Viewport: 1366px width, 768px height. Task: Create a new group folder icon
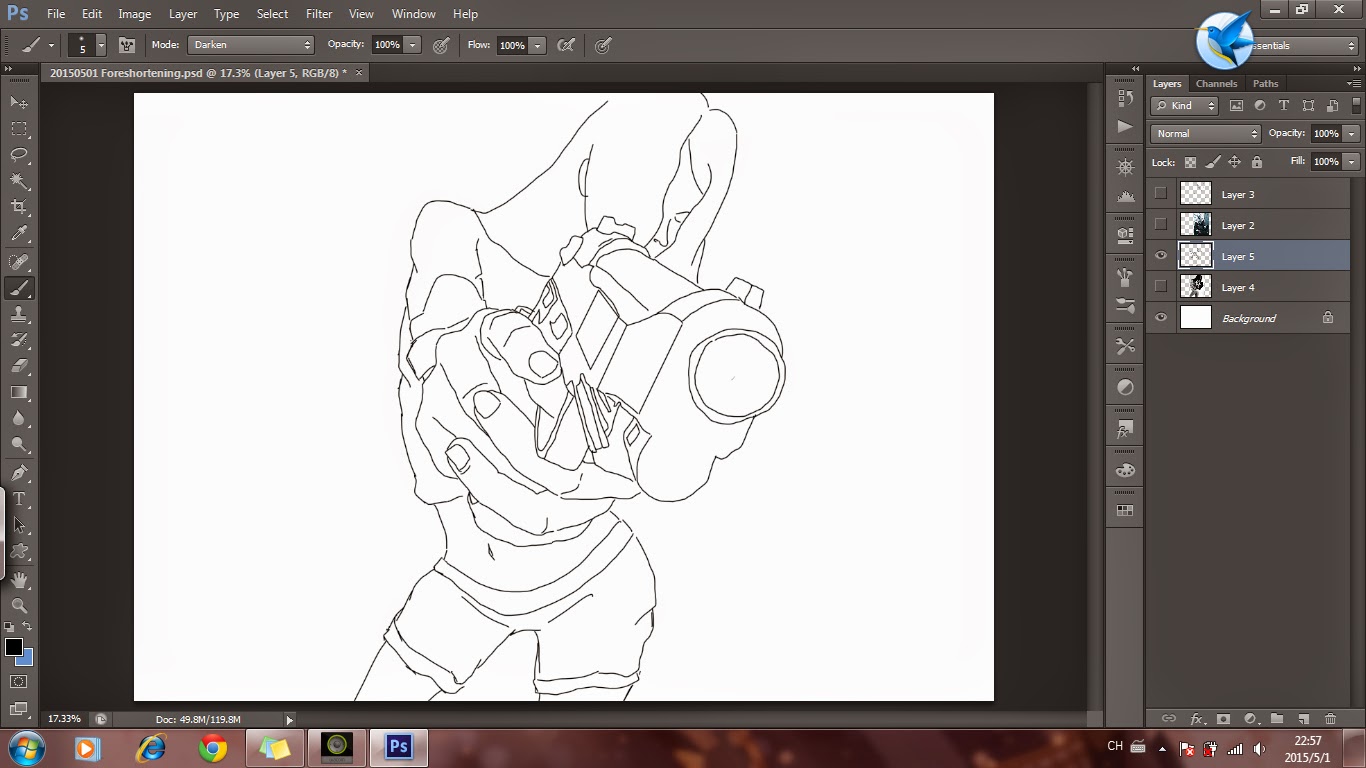[x=1277, y=718]
